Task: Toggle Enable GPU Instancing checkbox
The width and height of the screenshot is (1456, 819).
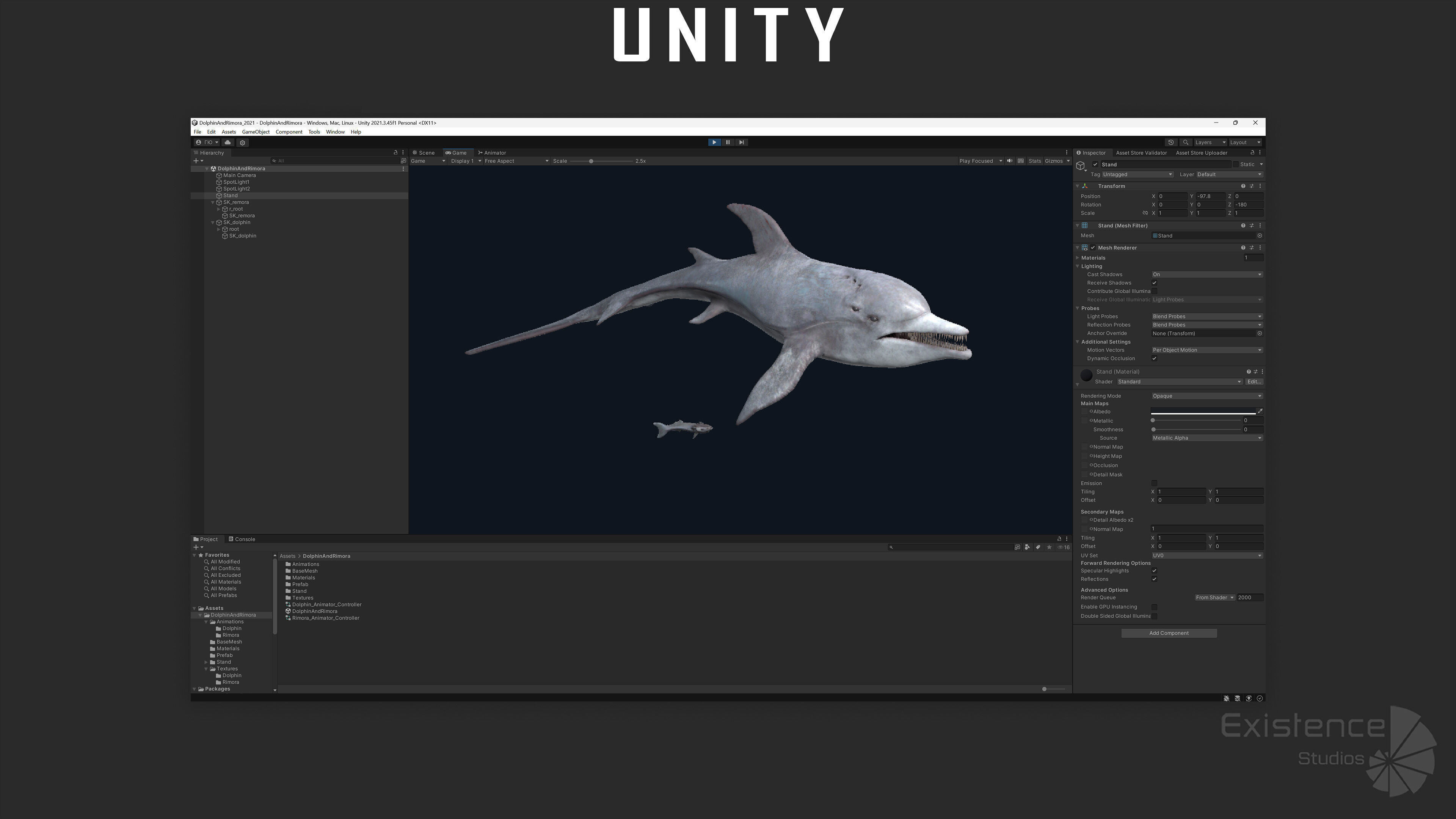Action: click(1154, 607)
